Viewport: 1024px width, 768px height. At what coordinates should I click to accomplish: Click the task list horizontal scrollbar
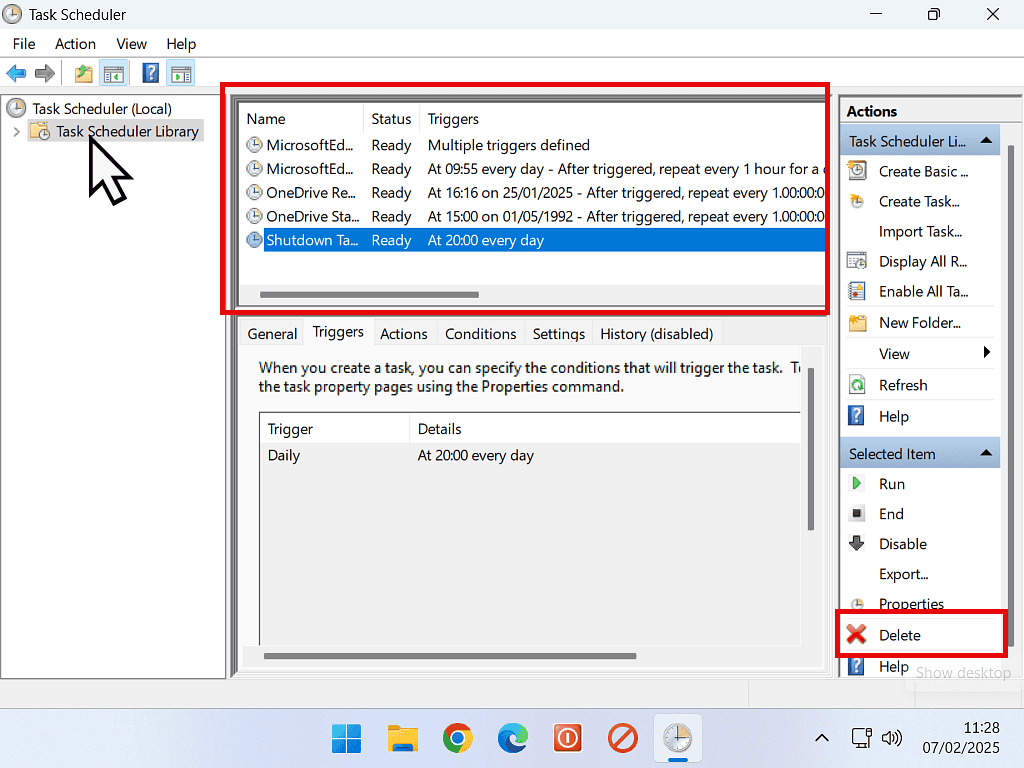(x=369, y=295)
